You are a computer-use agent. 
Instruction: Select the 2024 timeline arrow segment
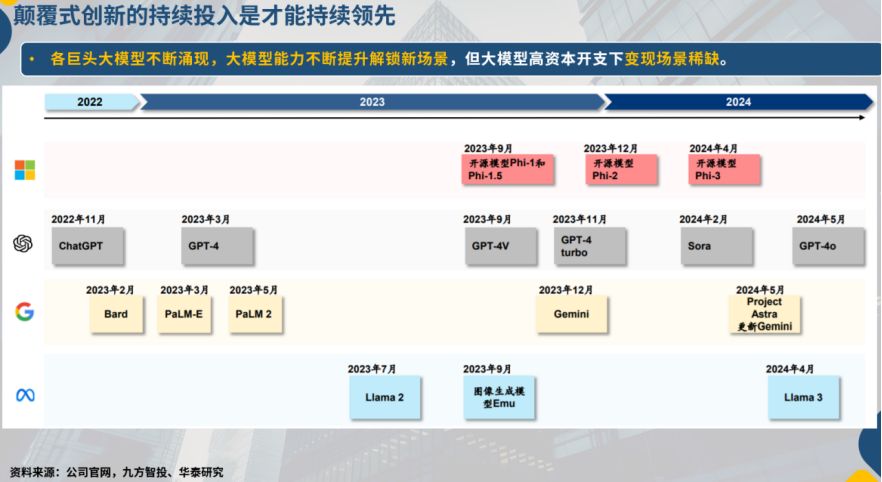739,102
